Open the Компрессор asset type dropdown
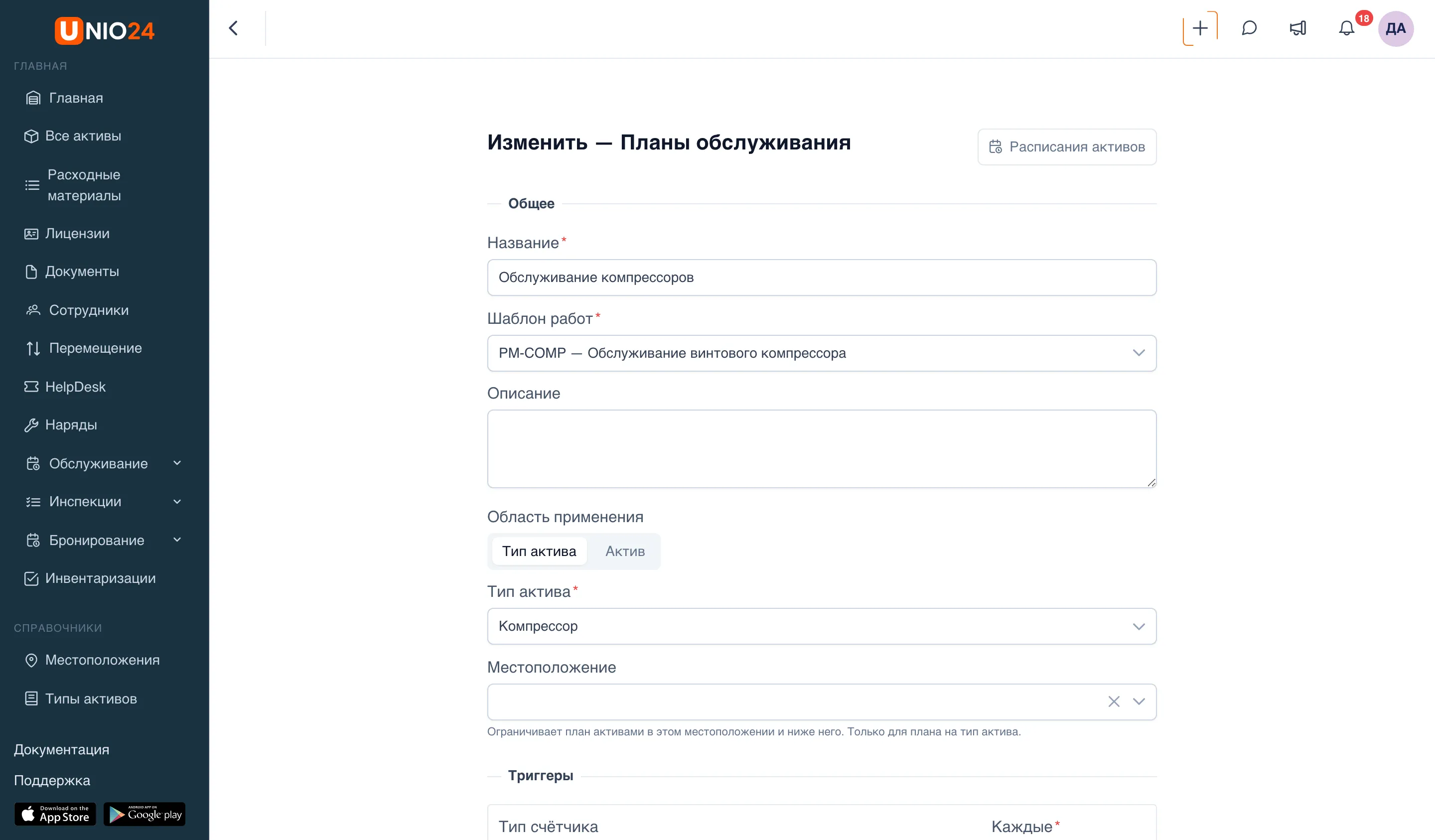This screenshot has width=1435, height=840. 822,626
